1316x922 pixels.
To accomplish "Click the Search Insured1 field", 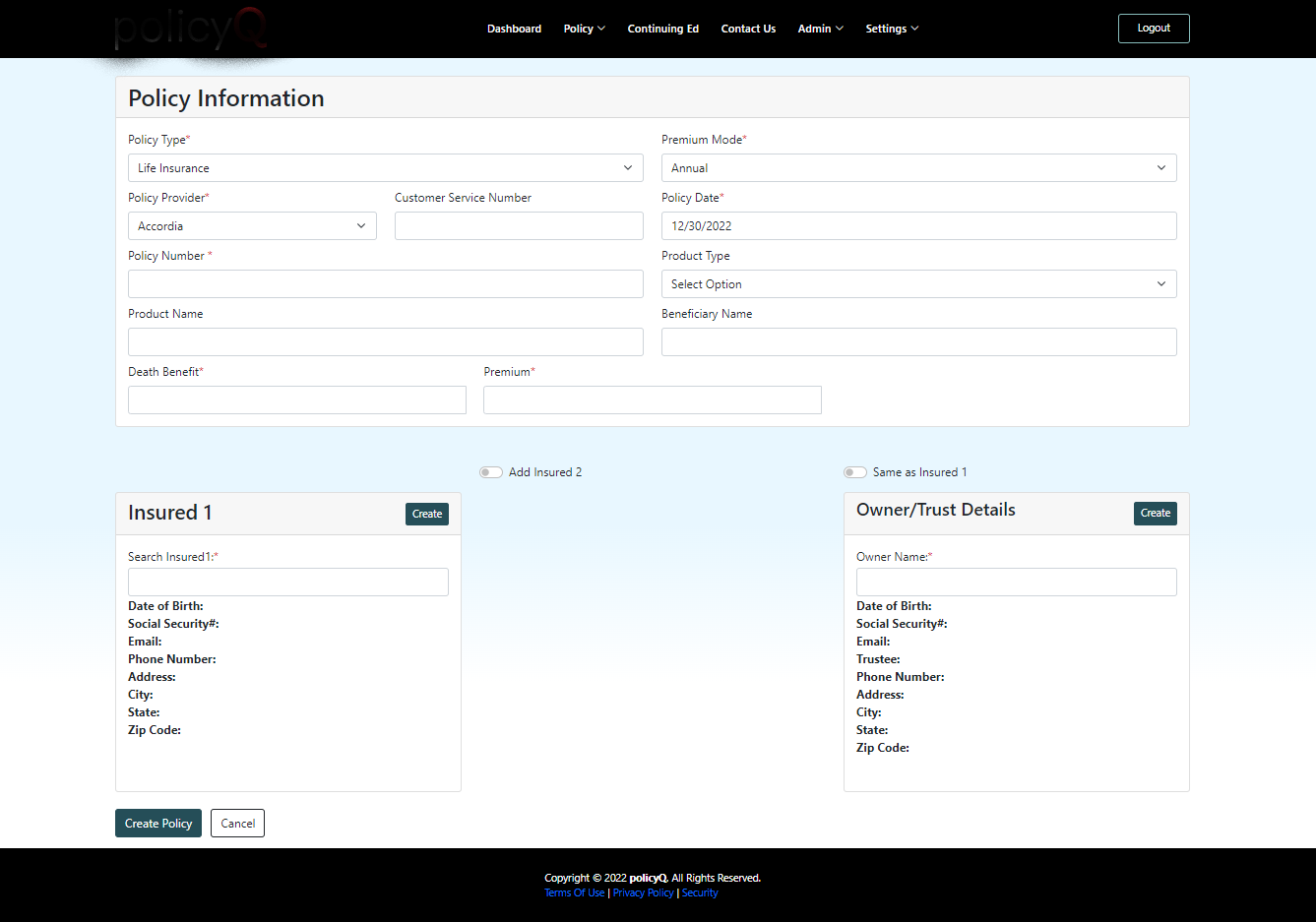I will (x=288, y=582).
